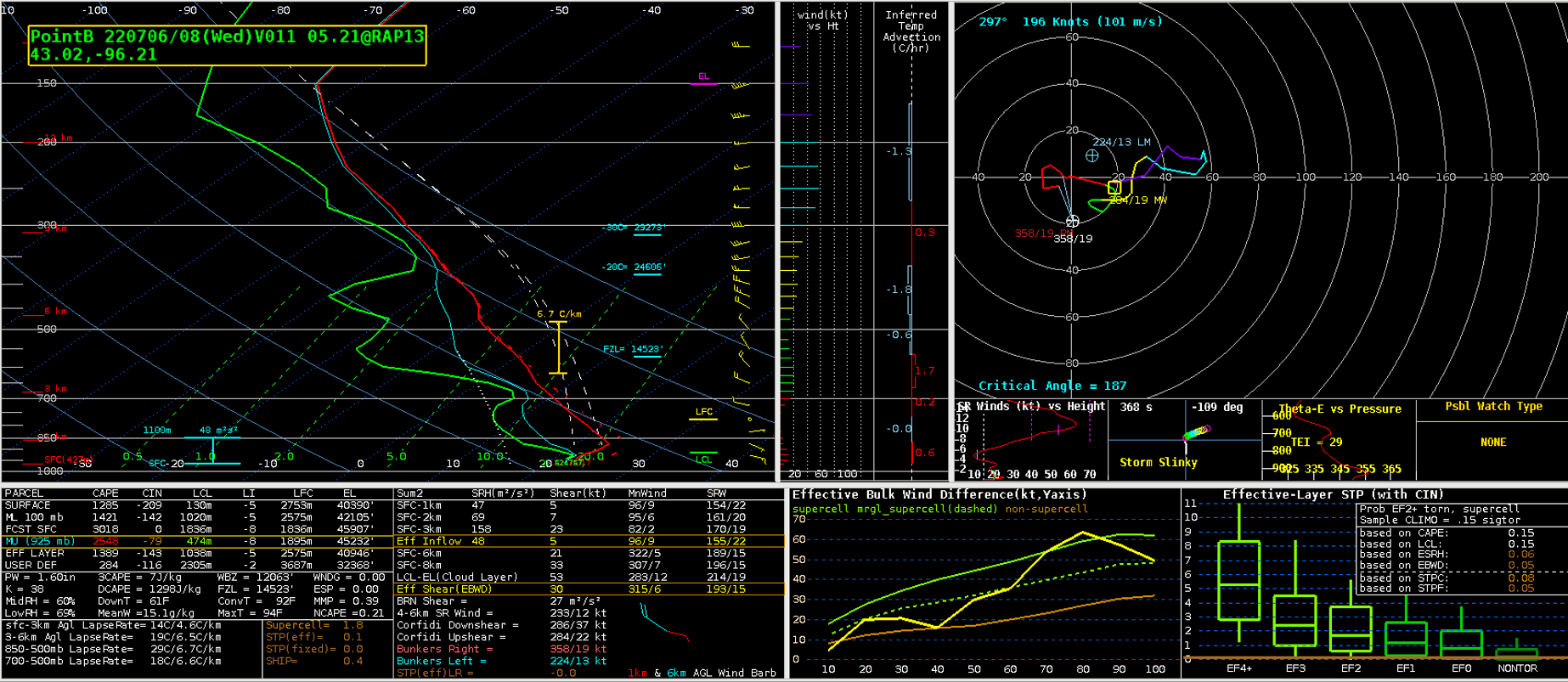1568x682 pixels.
Task: Select the 'EFF LAYER' parcel row
Action: 197,553
